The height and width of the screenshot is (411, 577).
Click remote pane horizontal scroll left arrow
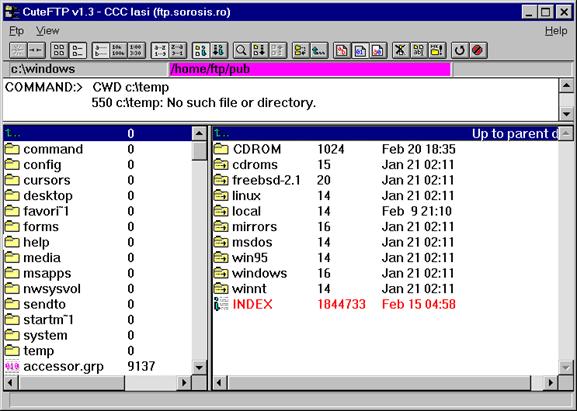(220, 383)
